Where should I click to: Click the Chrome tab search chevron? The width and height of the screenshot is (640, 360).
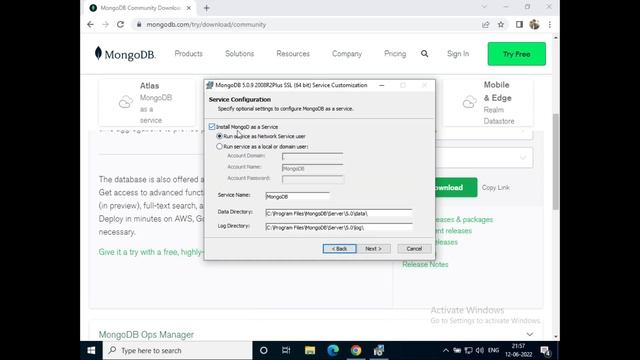pyautogui.click(x=484, y=7)
